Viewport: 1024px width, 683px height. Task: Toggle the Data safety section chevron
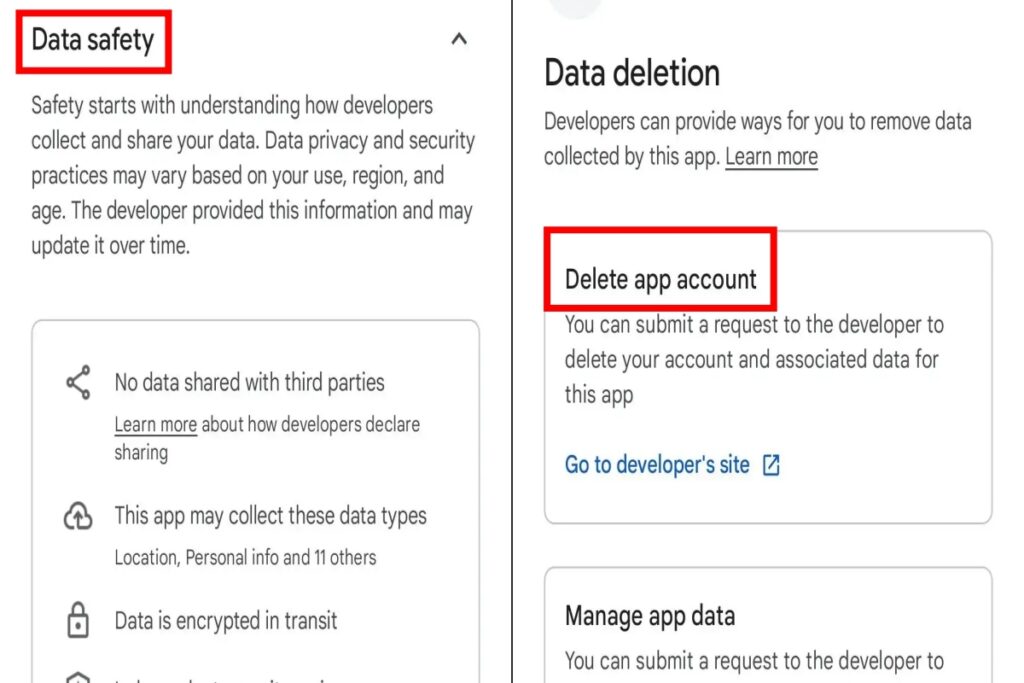click(x=459, y=39)
